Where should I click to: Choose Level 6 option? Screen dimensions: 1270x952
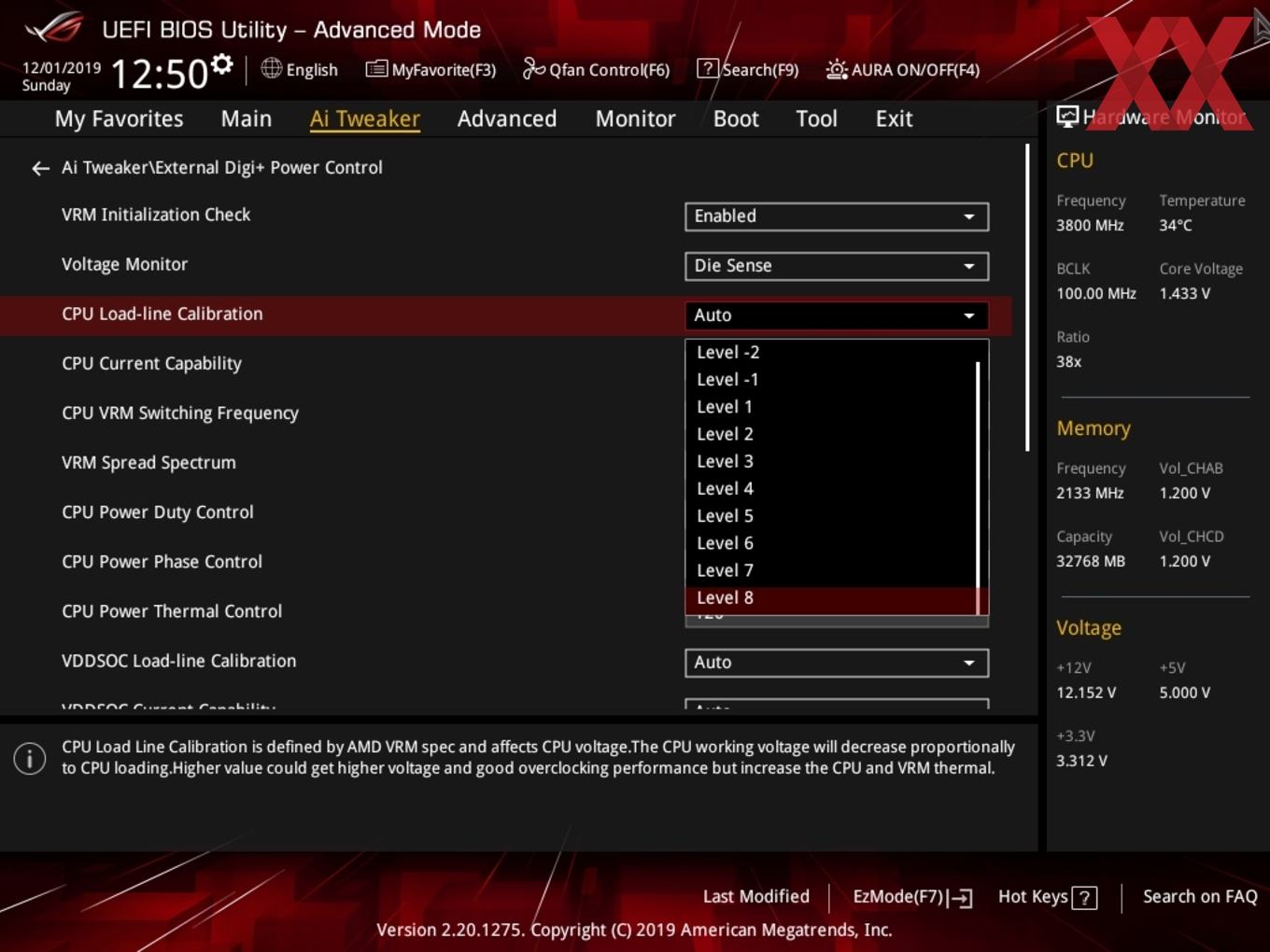coord(831,542)
